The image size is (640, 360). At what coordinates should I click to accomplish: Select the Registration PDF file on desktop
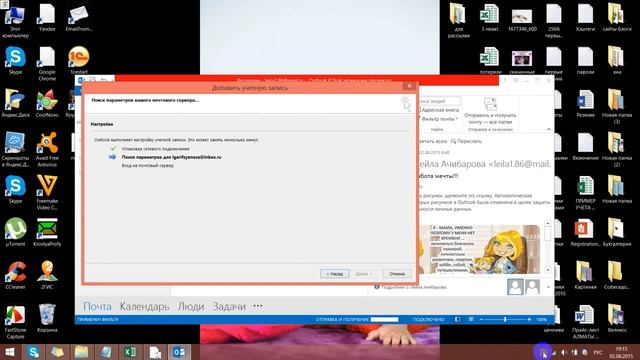(585, 233)
